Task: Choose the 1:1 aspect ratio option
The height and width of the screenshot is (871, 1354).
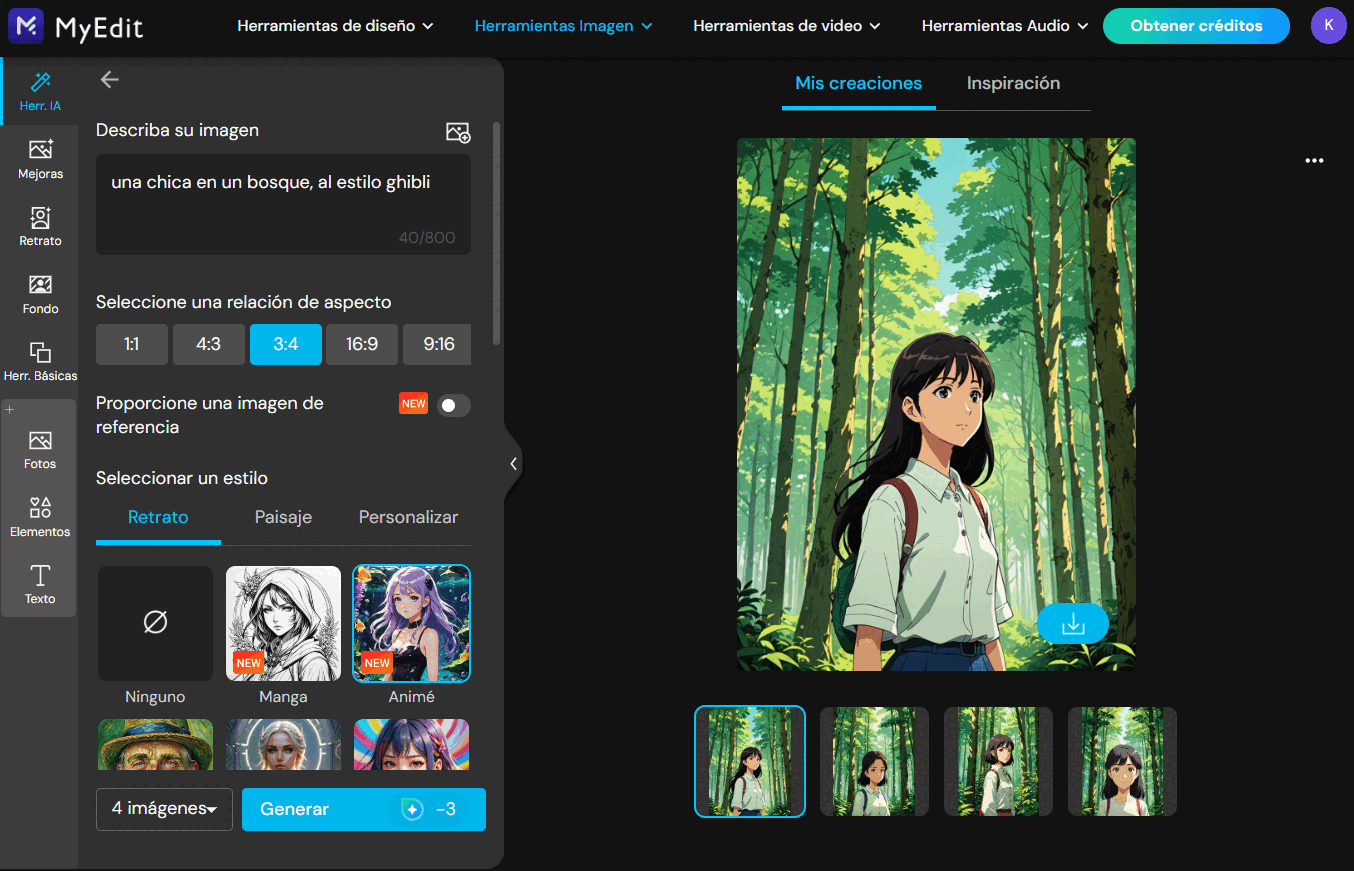Action: 131,344
